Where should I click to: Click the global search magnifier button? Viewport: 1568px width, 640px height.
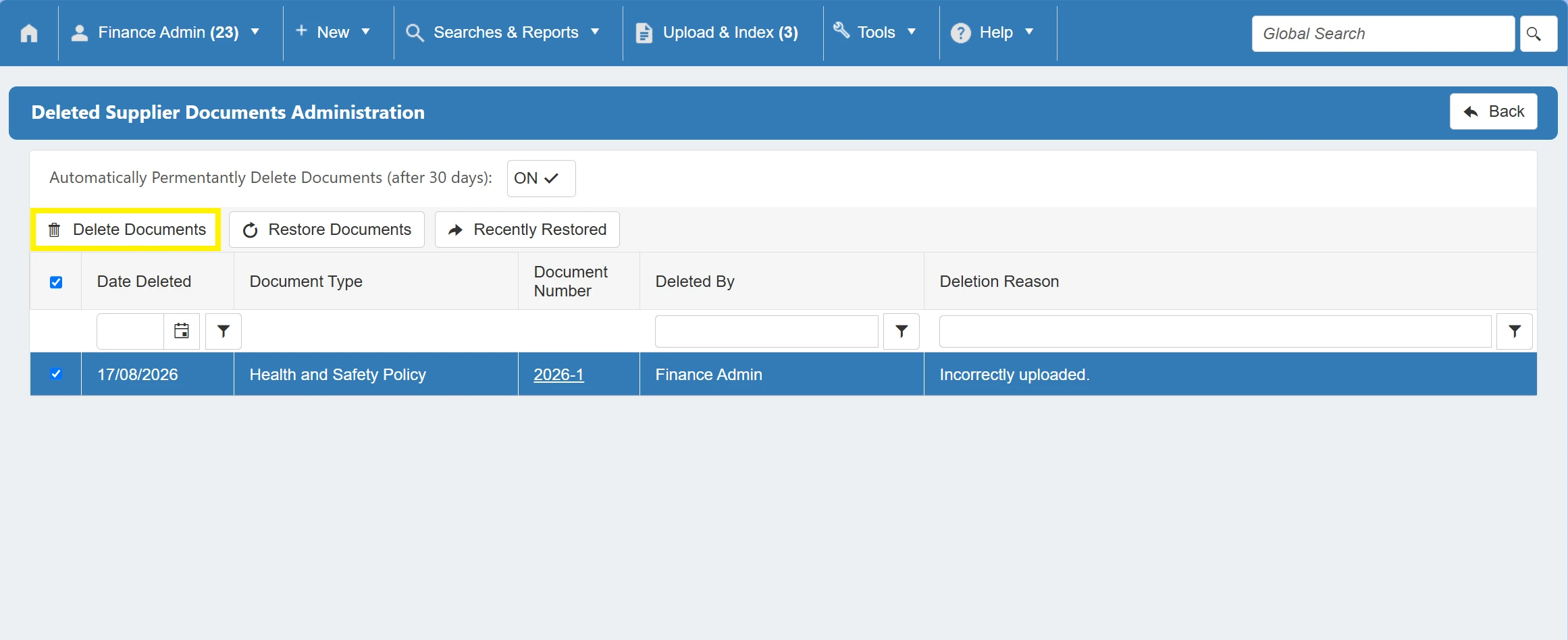pos(1538,34)
